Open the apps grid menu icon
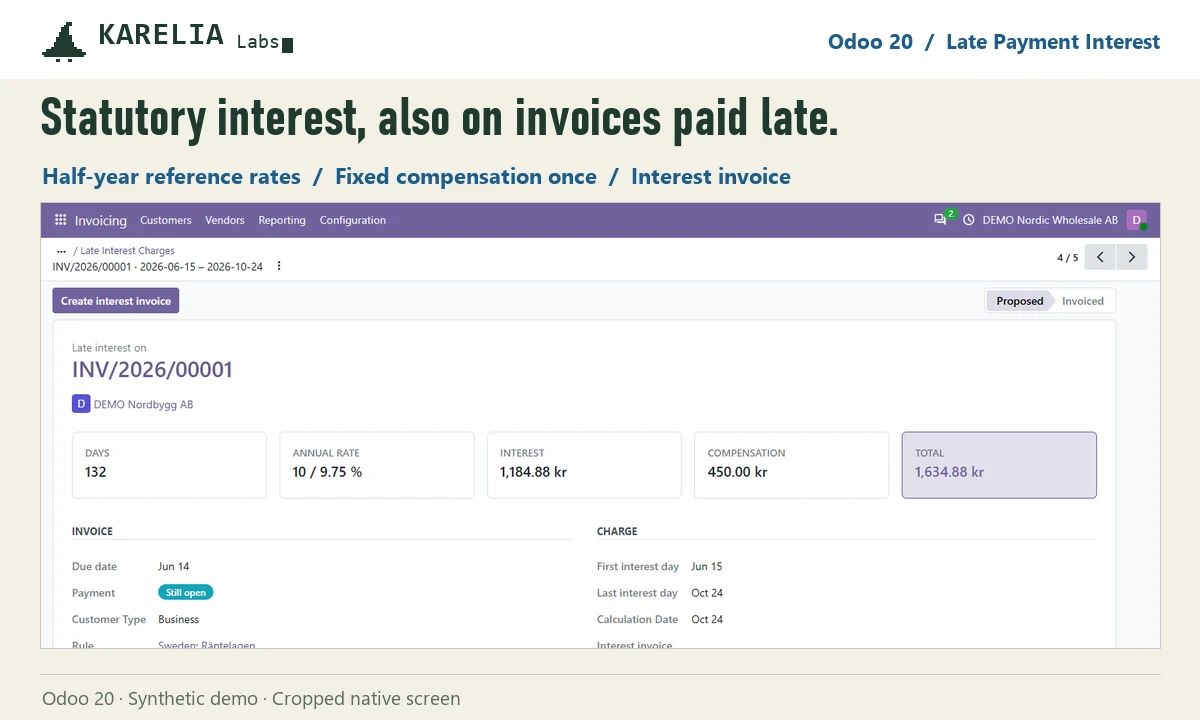1200x720 pixels. (x=61, y=220)
